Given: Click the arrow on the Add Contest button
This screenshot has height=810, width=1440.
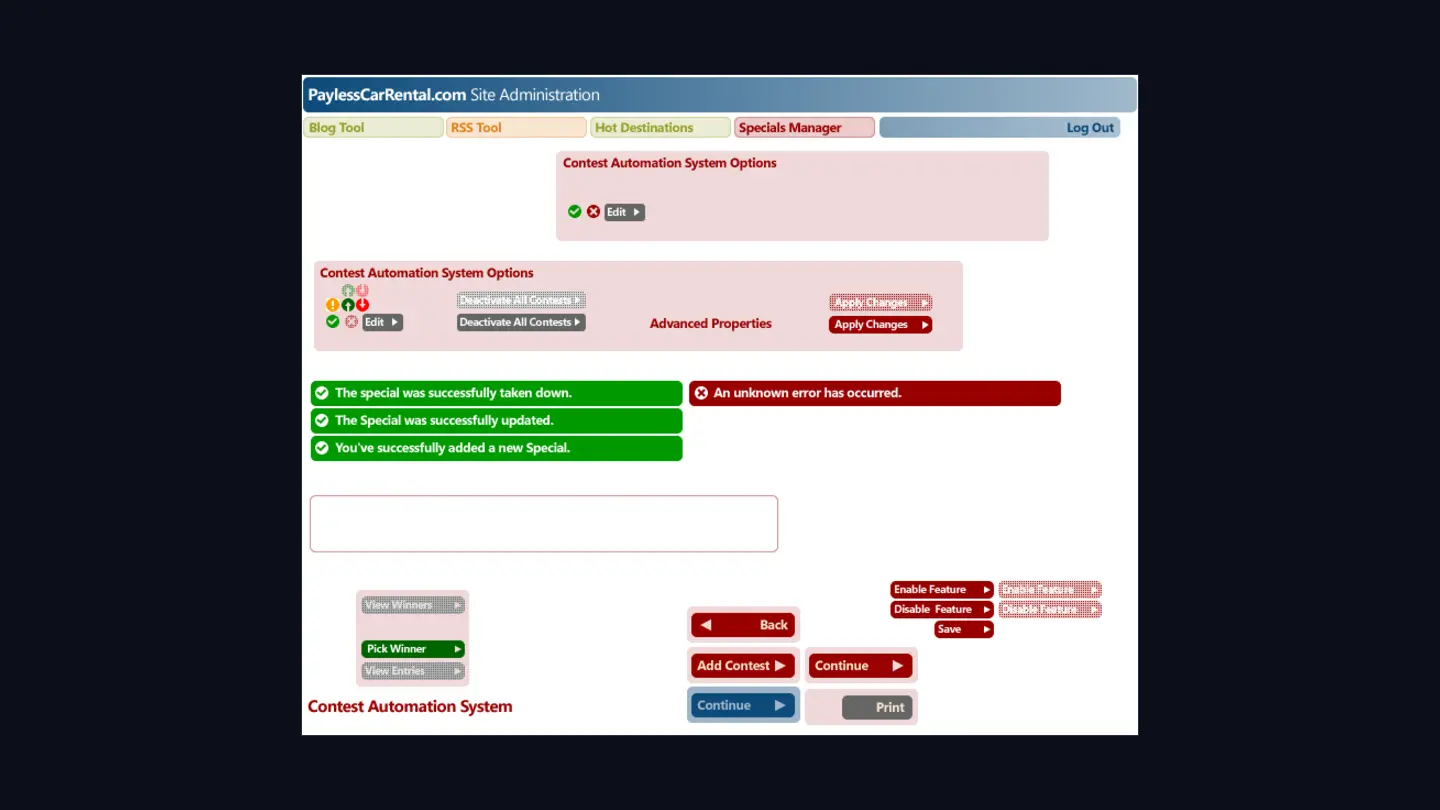Looking at the screenshot, I should click(x=780, y=666).
